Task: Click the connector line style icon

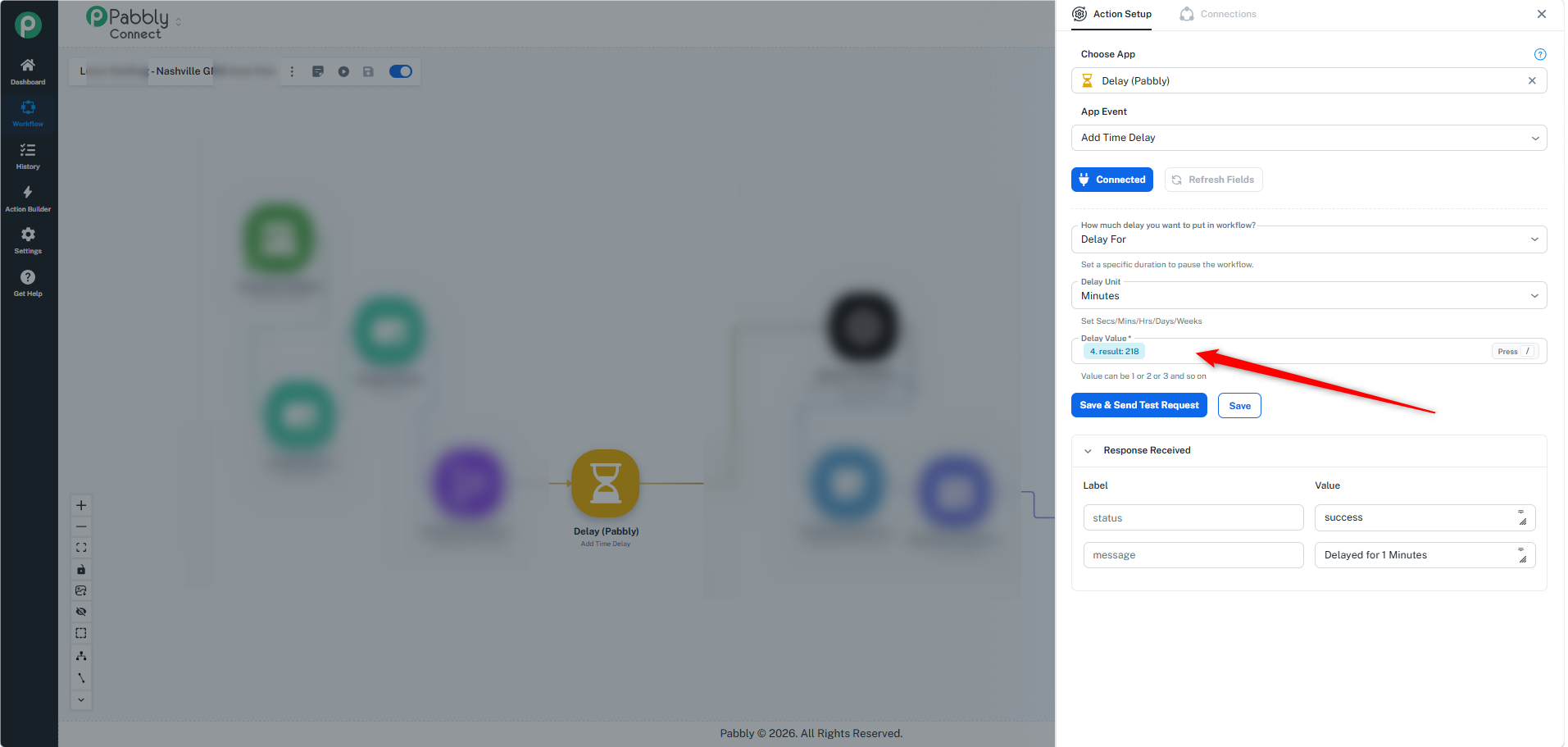Action: 81,678
